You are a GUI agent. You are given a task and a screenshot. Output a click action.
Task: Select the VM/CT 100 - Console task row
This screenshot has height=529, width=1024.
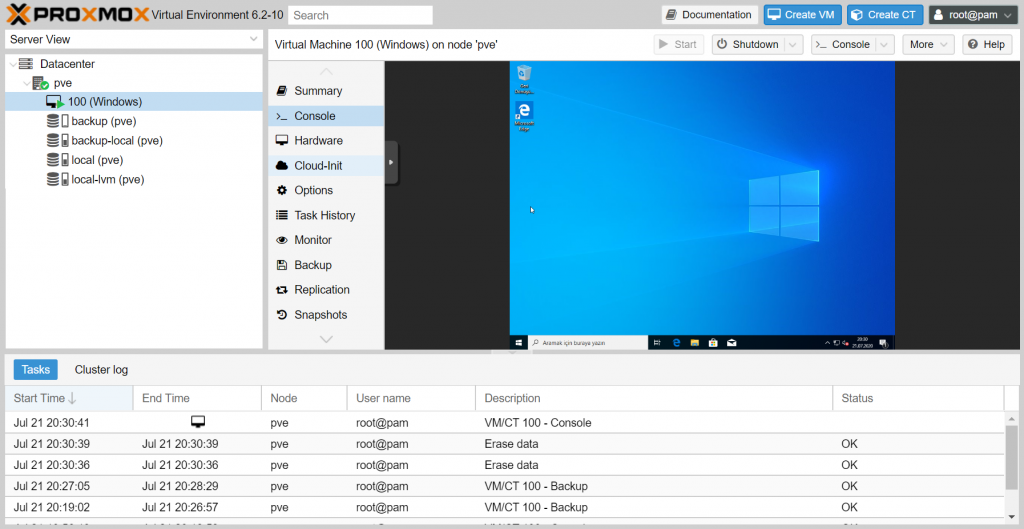pos(505,423)
